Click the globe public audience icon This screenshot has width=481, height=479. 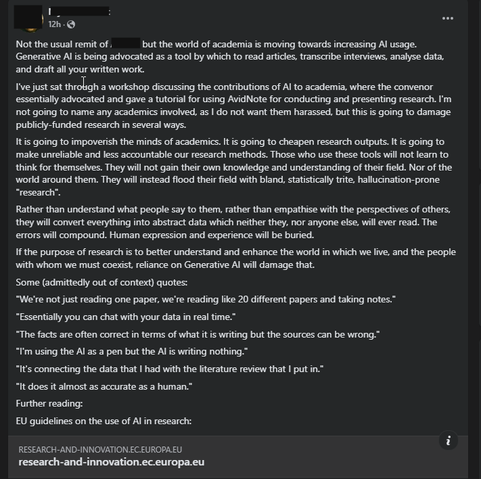(x=71, y=24)
